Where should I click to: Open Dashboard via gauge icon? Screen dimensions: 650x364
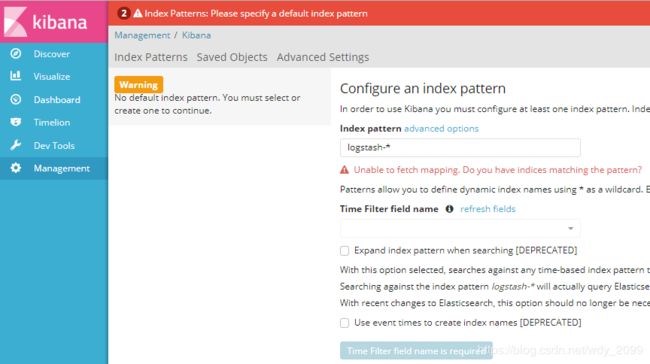[16, 99]
